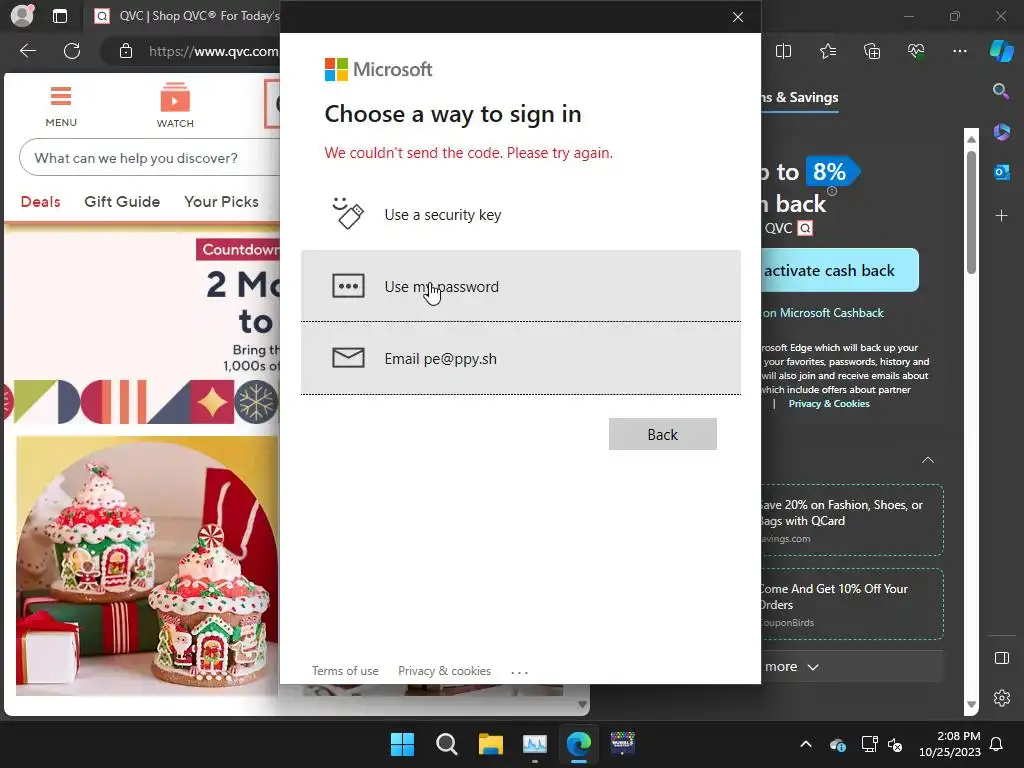Go back with the browser back arrow
This screenshot has width=1024, height=768.
click(x=28, y=51)
